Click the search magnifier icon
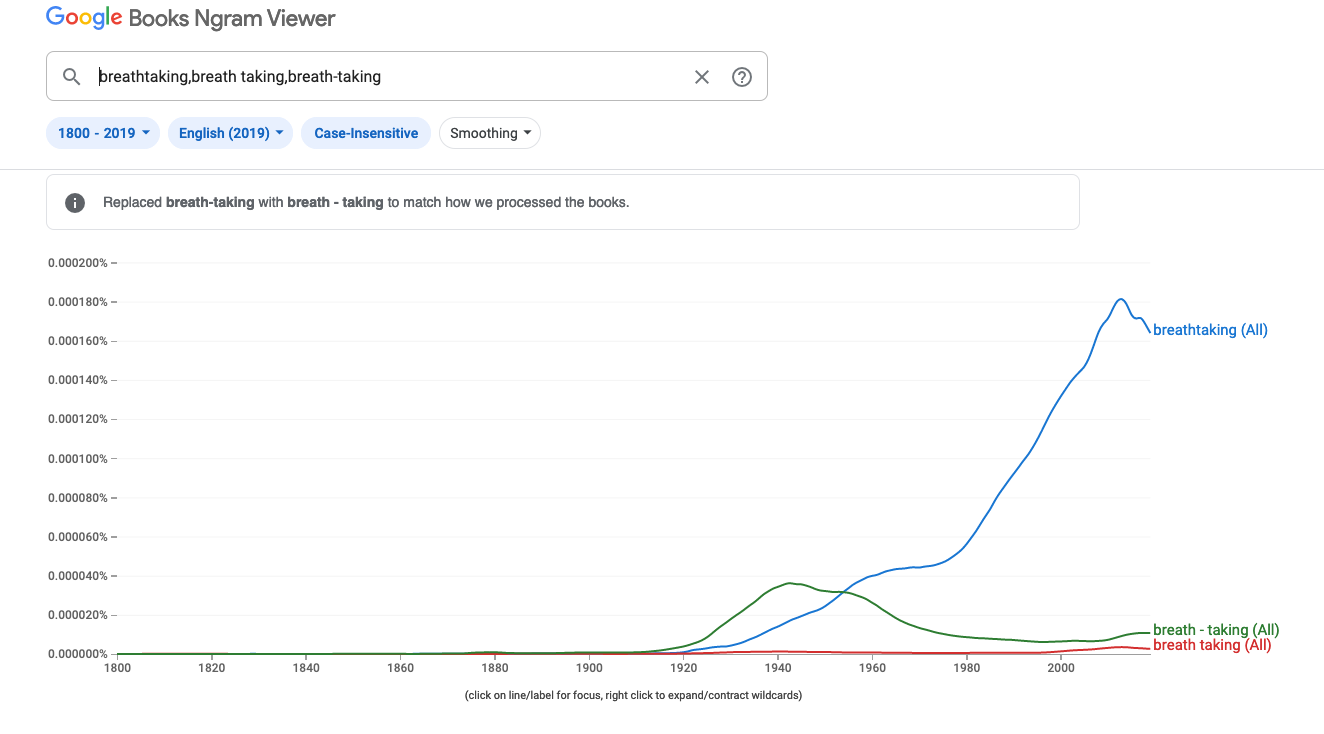1324x734 pixels. click(71, 77)
